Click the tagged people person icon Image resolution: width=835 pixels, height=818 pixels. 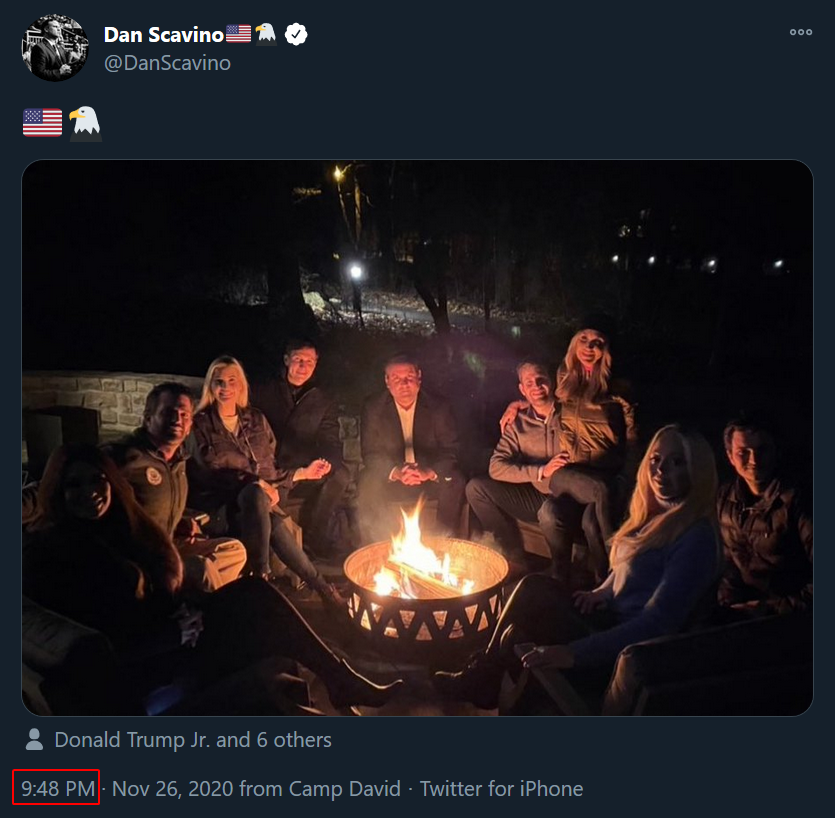(34, 740)
